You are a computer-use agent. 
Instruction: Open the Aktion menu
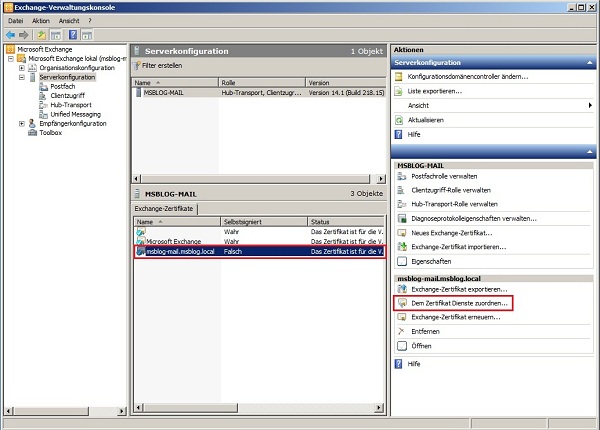coord(41,21)
